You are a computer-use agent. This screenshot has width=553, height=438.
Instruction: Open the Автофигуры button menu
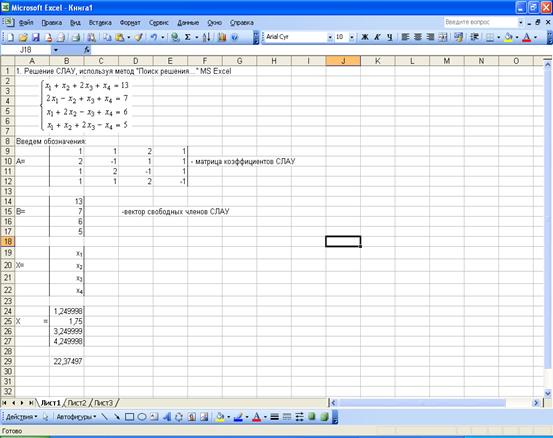[76, 417]
